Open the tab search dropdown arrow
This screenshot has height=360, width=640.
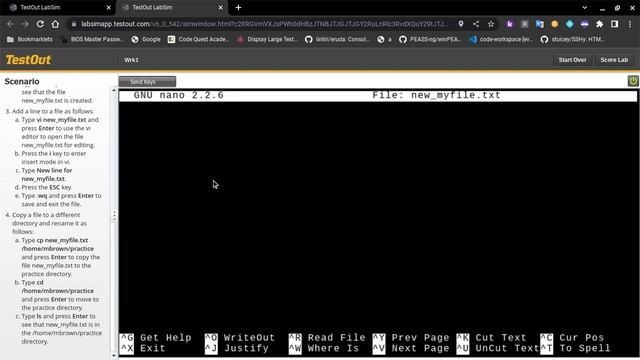pyautogui.click(x=584, y=7)
